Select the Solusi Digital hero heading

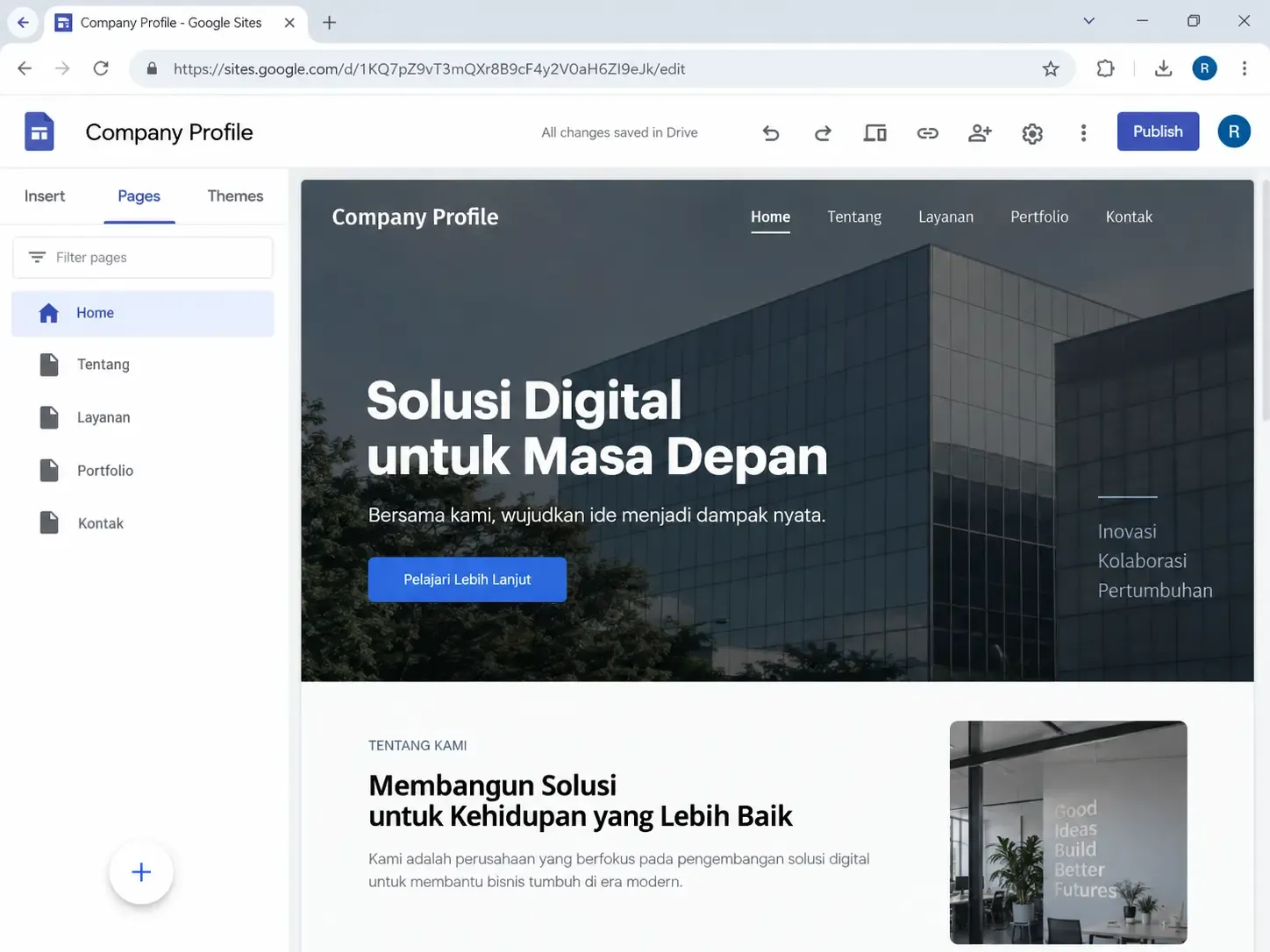(596, 428)
